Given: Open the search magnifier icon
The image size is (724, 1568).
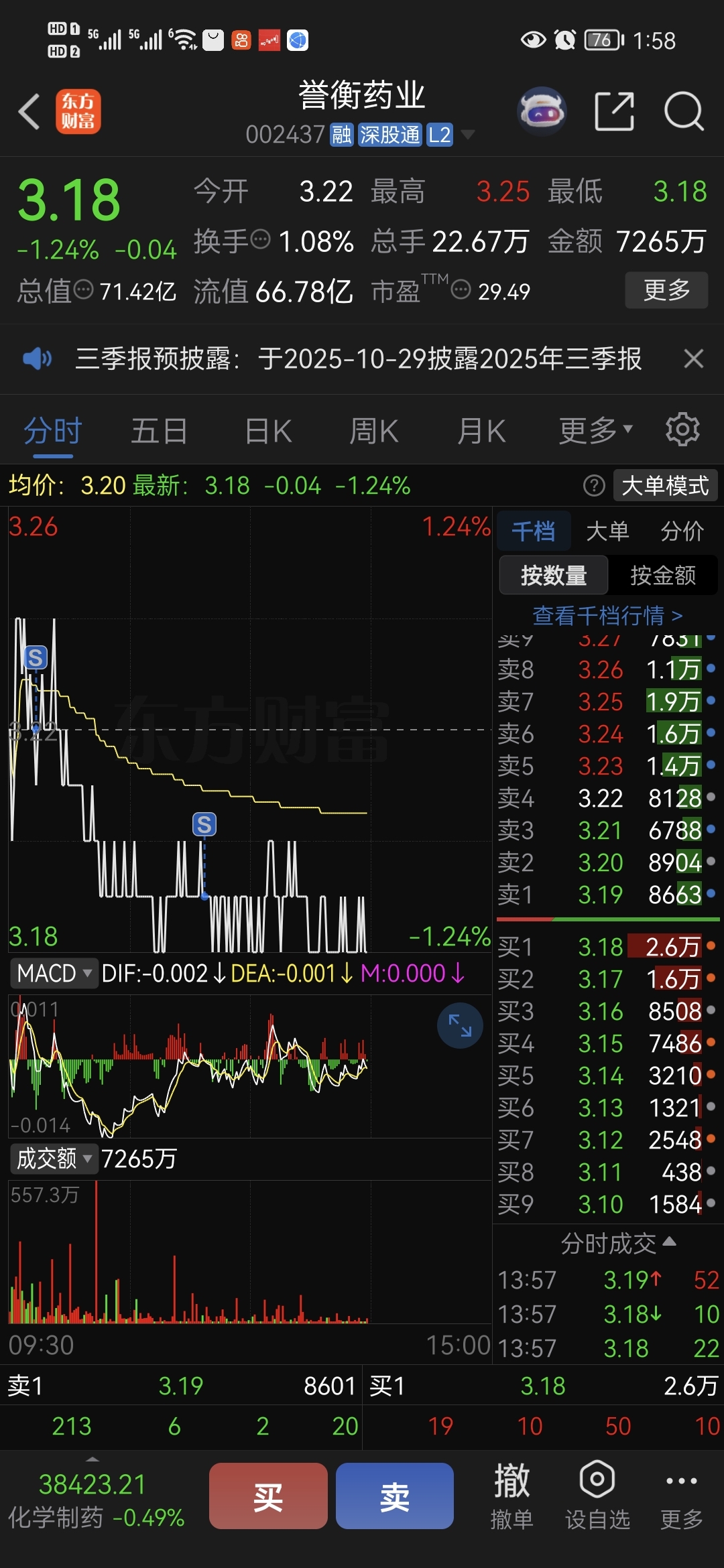Looking at the screenshot, I should pos(684,111).
